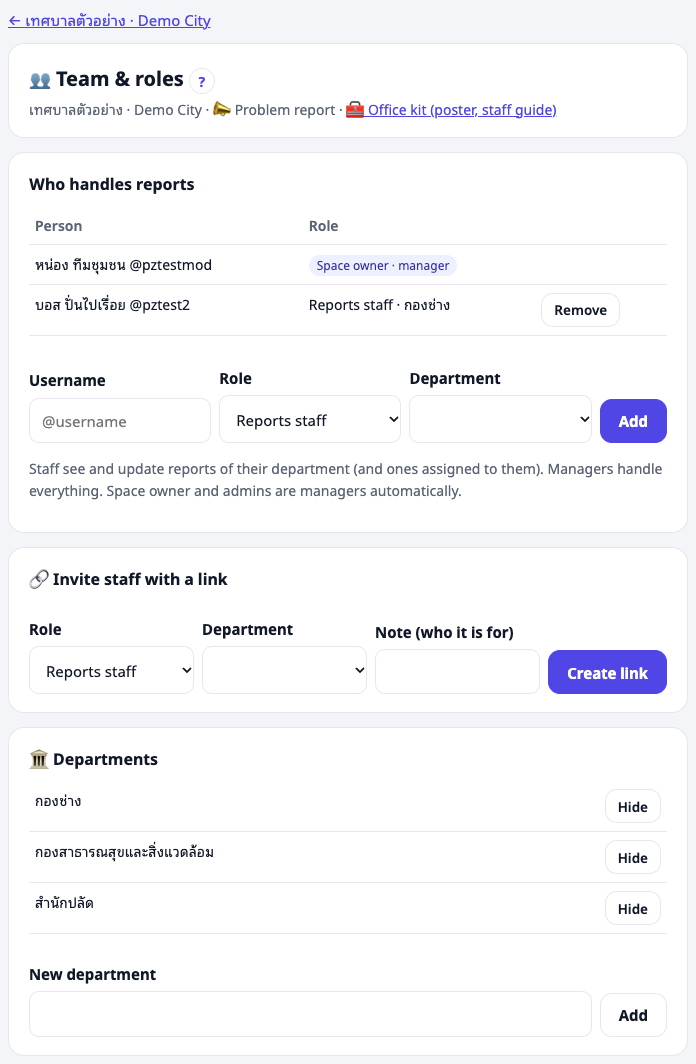696x1064 pixels.
Task: Hide the สำนักปลัด department
Action: (632, 908)
